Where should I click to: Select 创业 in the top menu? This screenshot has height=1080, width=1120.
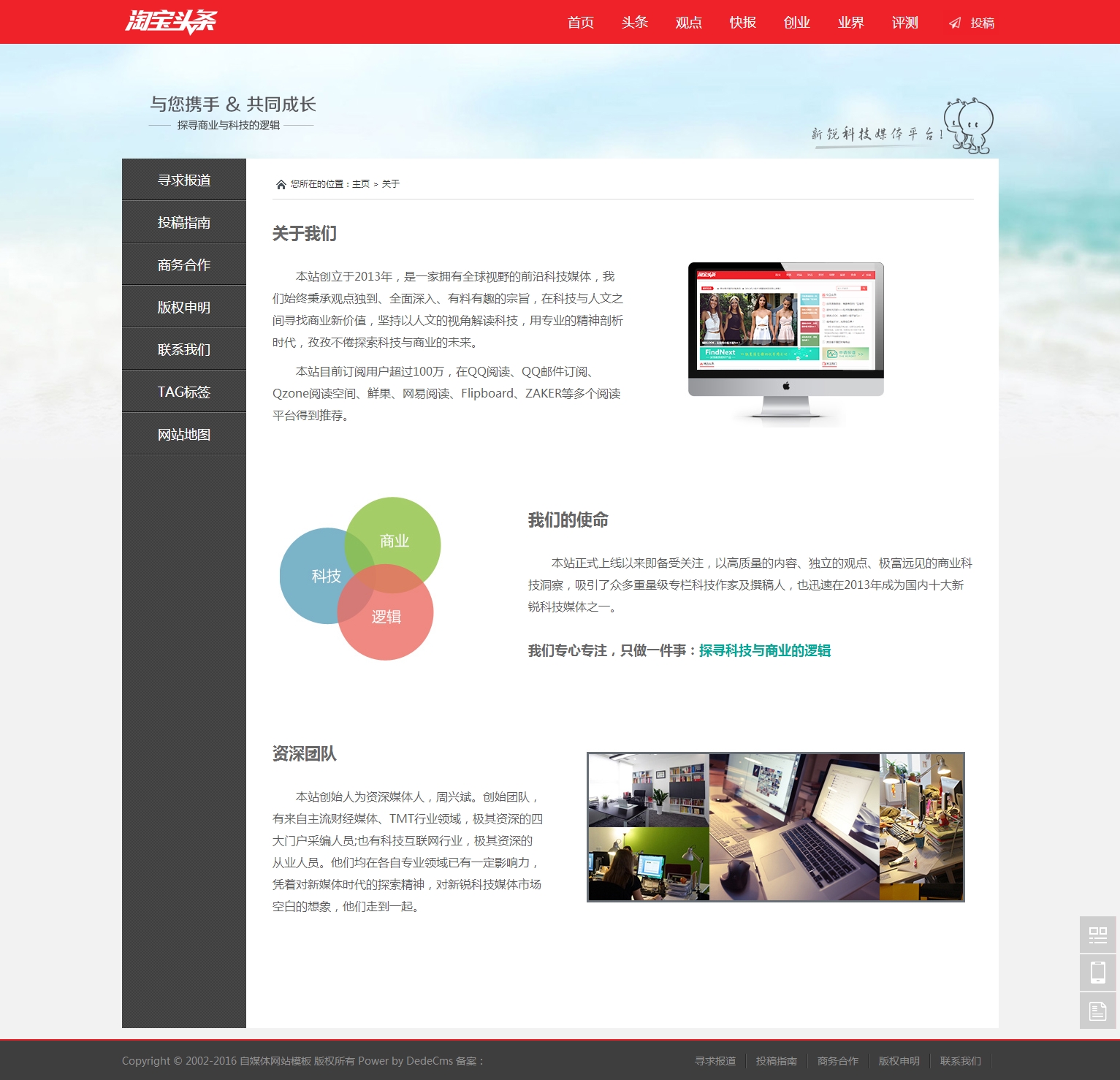coord(796,23)
